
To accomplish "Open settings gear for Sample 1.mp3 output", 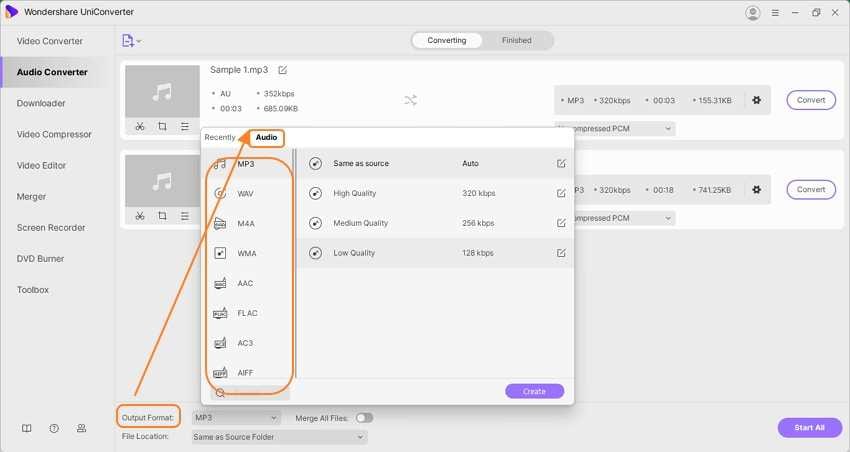I will 756,100.
